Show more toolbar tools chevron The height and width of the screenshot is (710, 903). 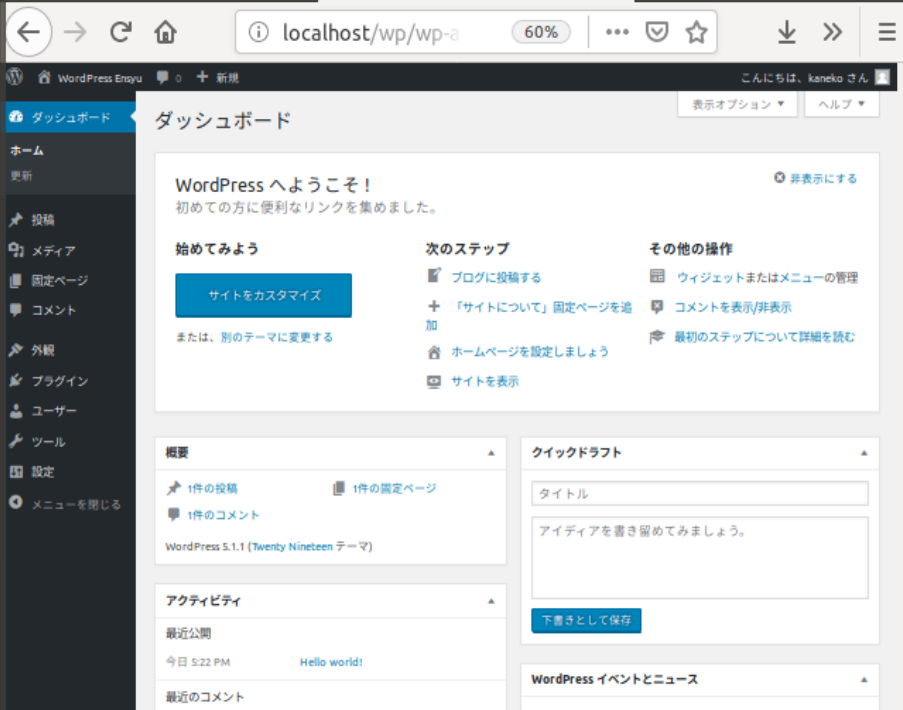pyautogui.click(x=833, y=32)
